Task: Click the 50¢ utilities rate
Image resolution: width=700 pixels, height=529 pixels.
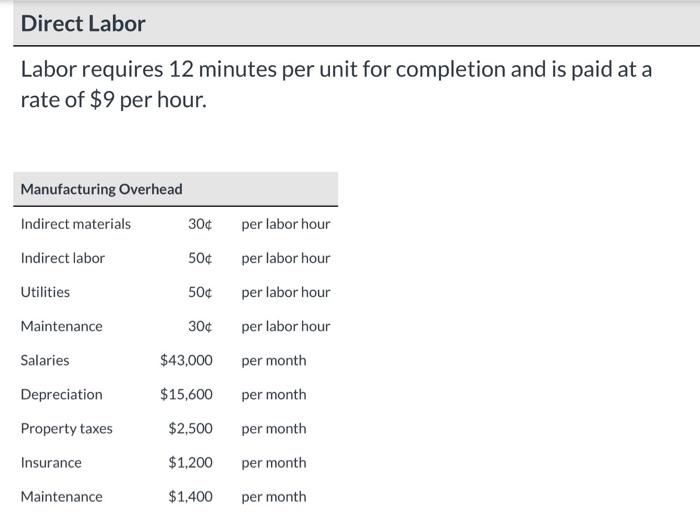Action: click(x=200, y=292)
